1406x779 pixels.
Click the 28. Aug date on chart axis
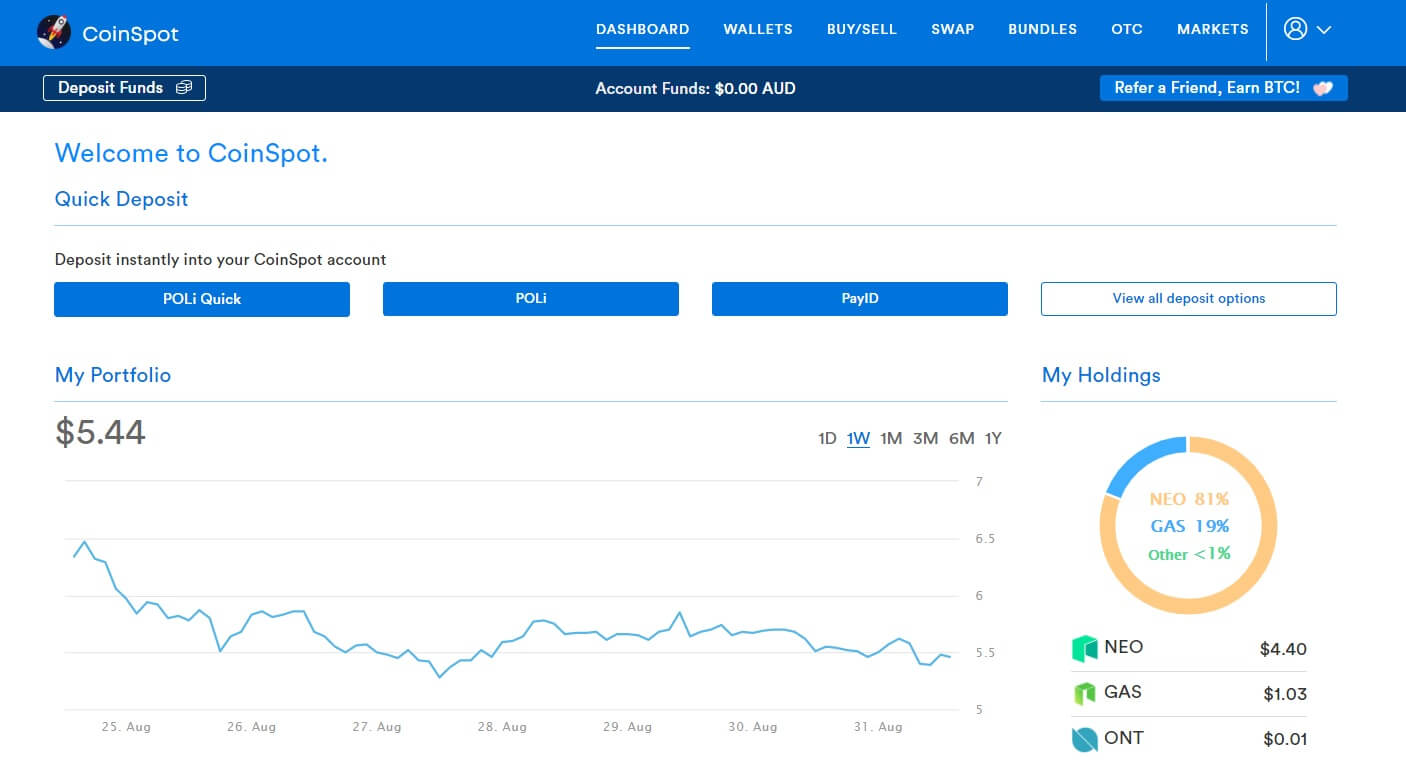click(x=501, y=727)
